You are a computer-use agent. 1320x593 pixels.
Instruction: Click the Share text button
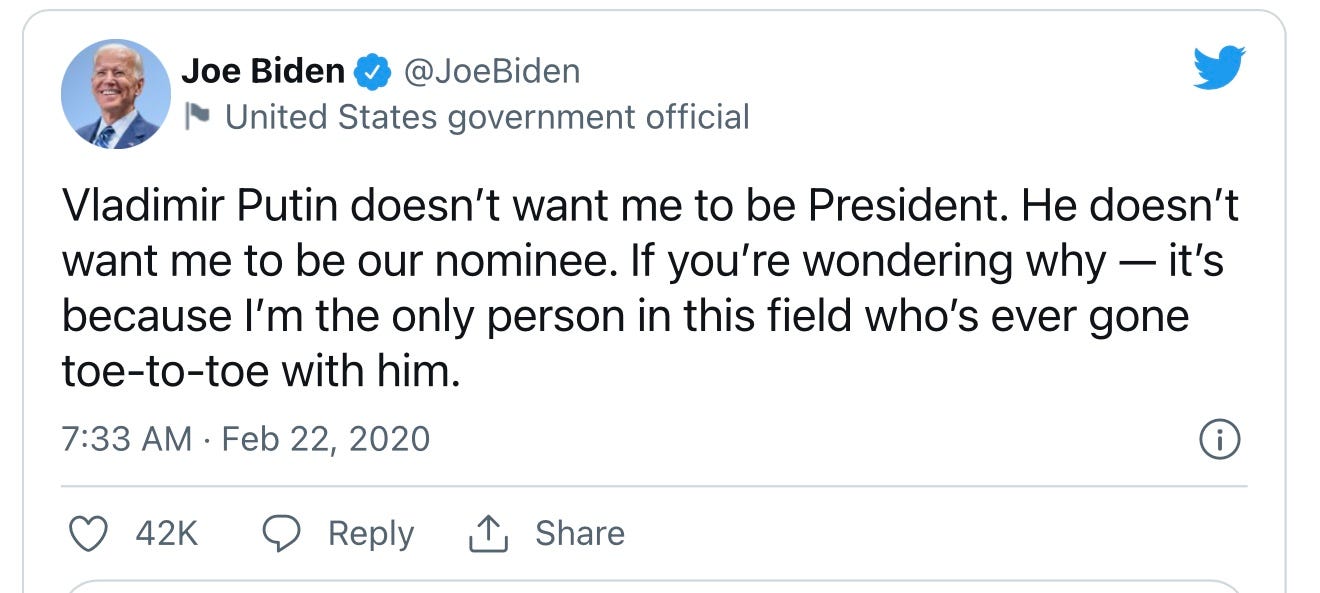tap(580, 533)
